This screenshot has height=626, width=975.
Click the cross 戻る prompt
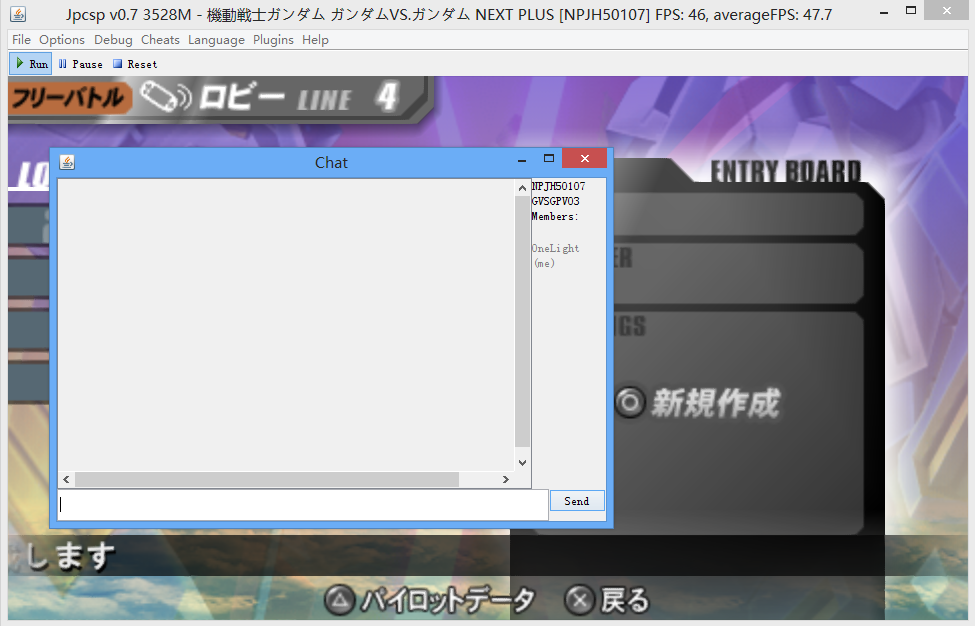click(x=606, y=601)
